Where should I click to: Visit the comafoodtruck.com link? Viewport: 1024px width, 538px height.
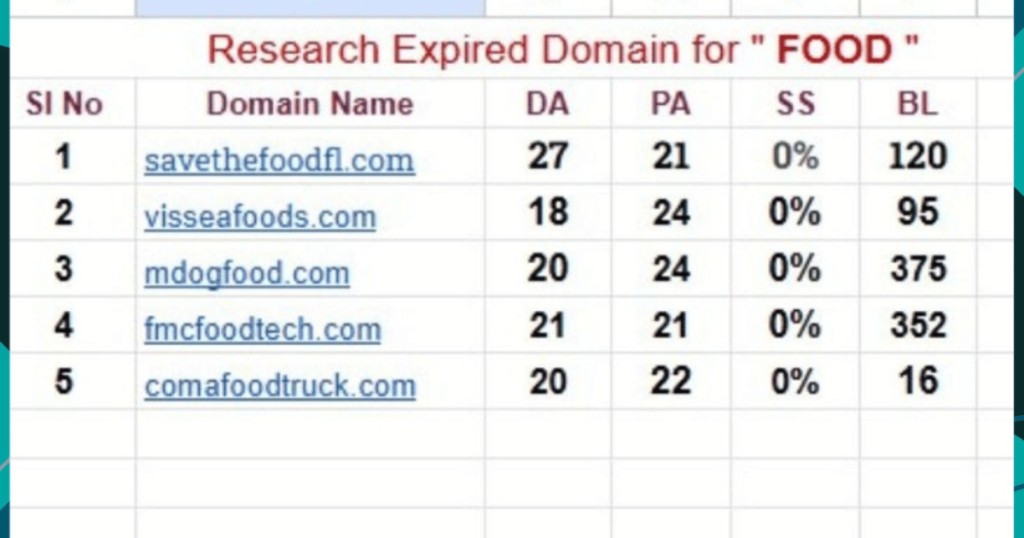280,385
